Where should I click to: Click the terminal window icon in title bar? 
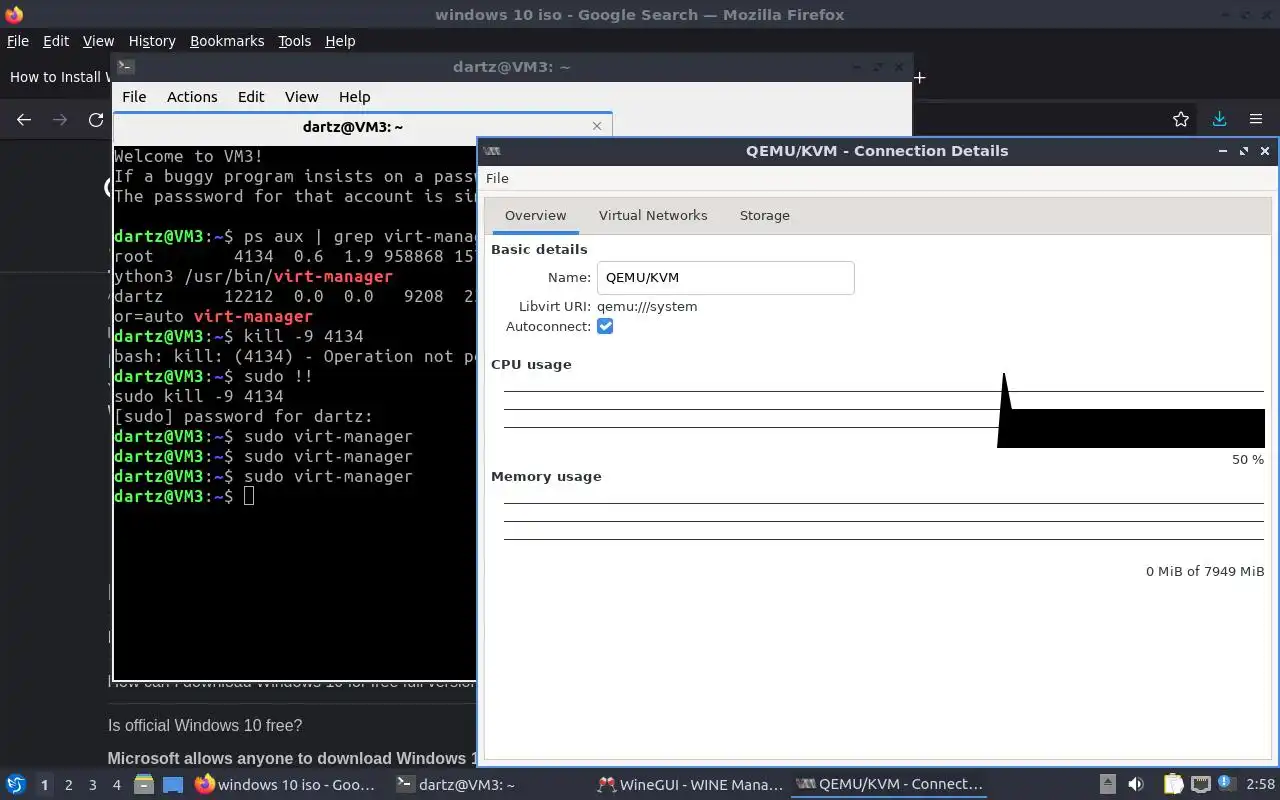click(x=125, y=67)
